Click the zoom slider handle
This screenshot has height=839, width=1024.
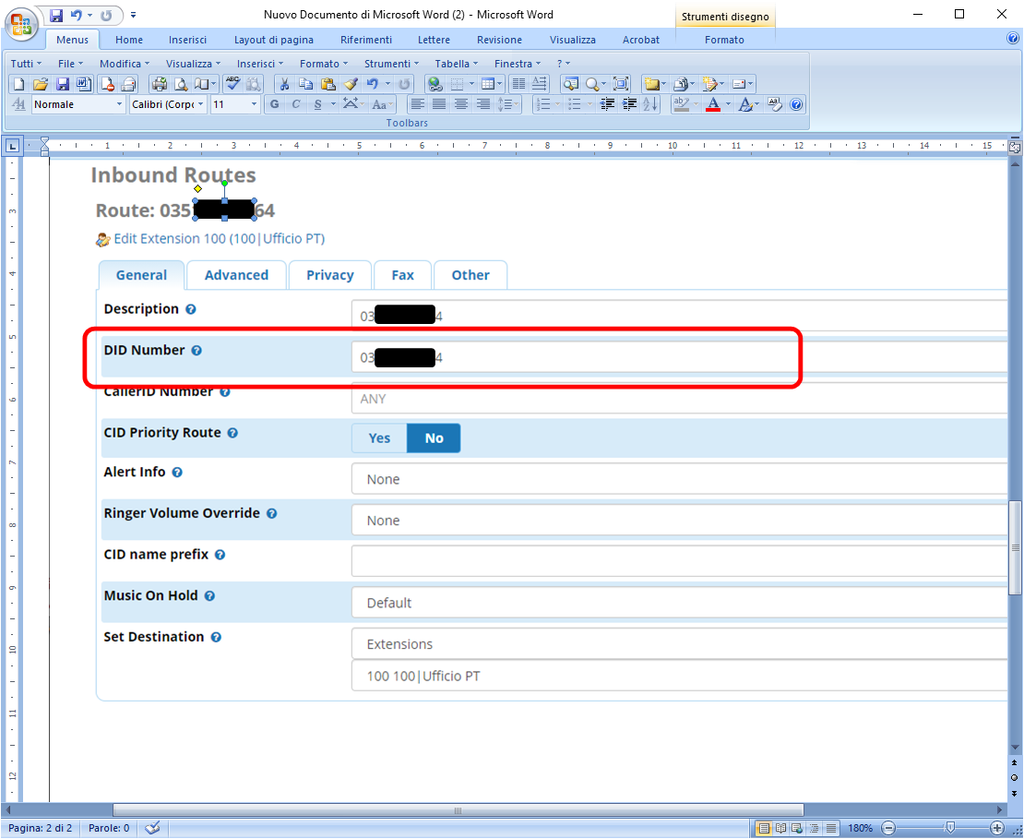coord(951,828)
